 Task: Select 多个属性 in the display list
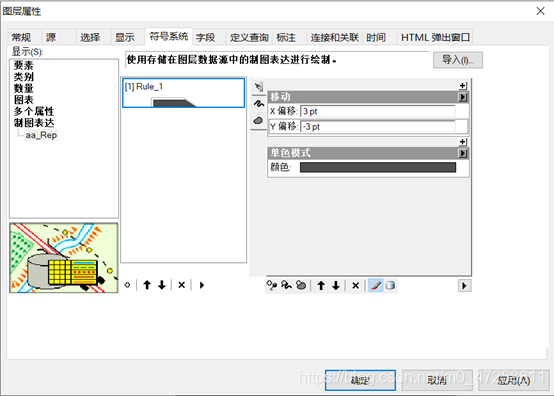tap(34, 111)
